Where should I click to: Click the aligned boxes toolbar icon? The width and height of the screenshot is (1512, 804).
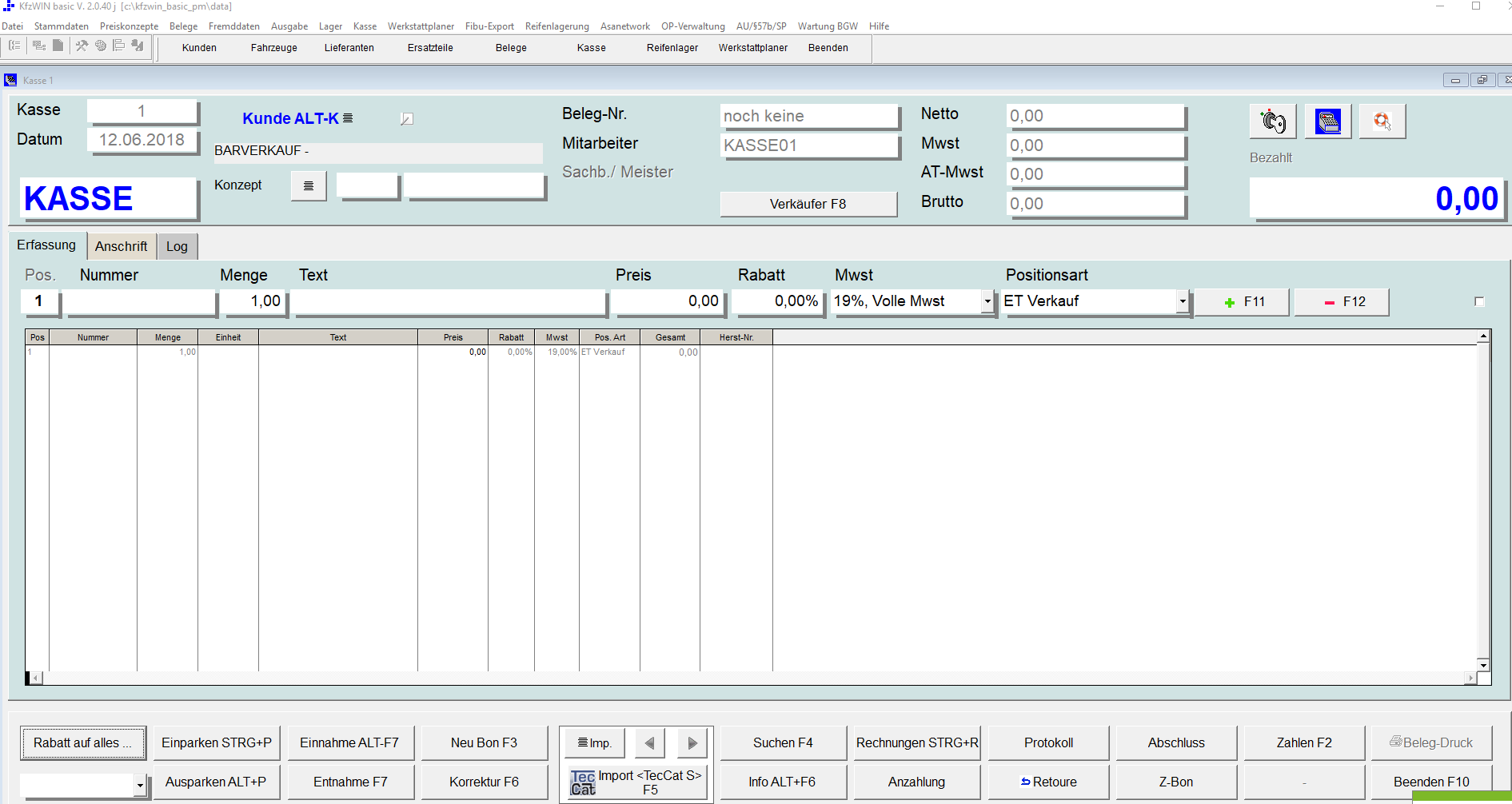pos(118,46)
